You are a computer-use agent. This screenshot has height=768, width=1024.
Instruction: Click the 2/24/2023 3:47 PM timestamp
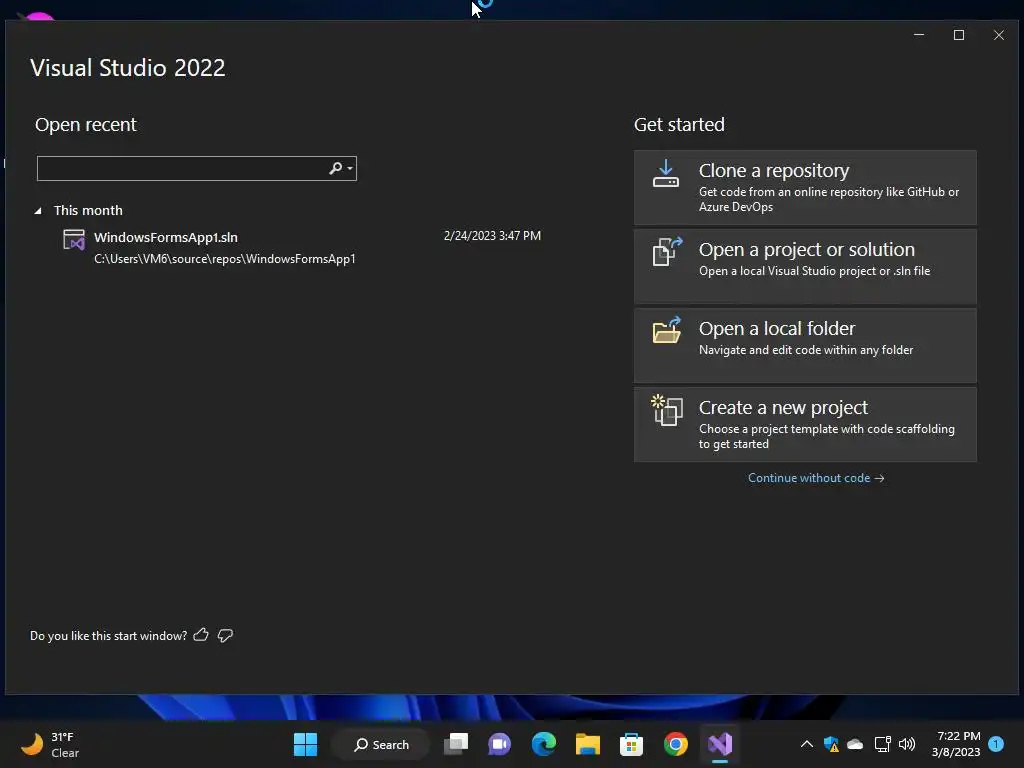pyautogui.click(x=492, y=236)
